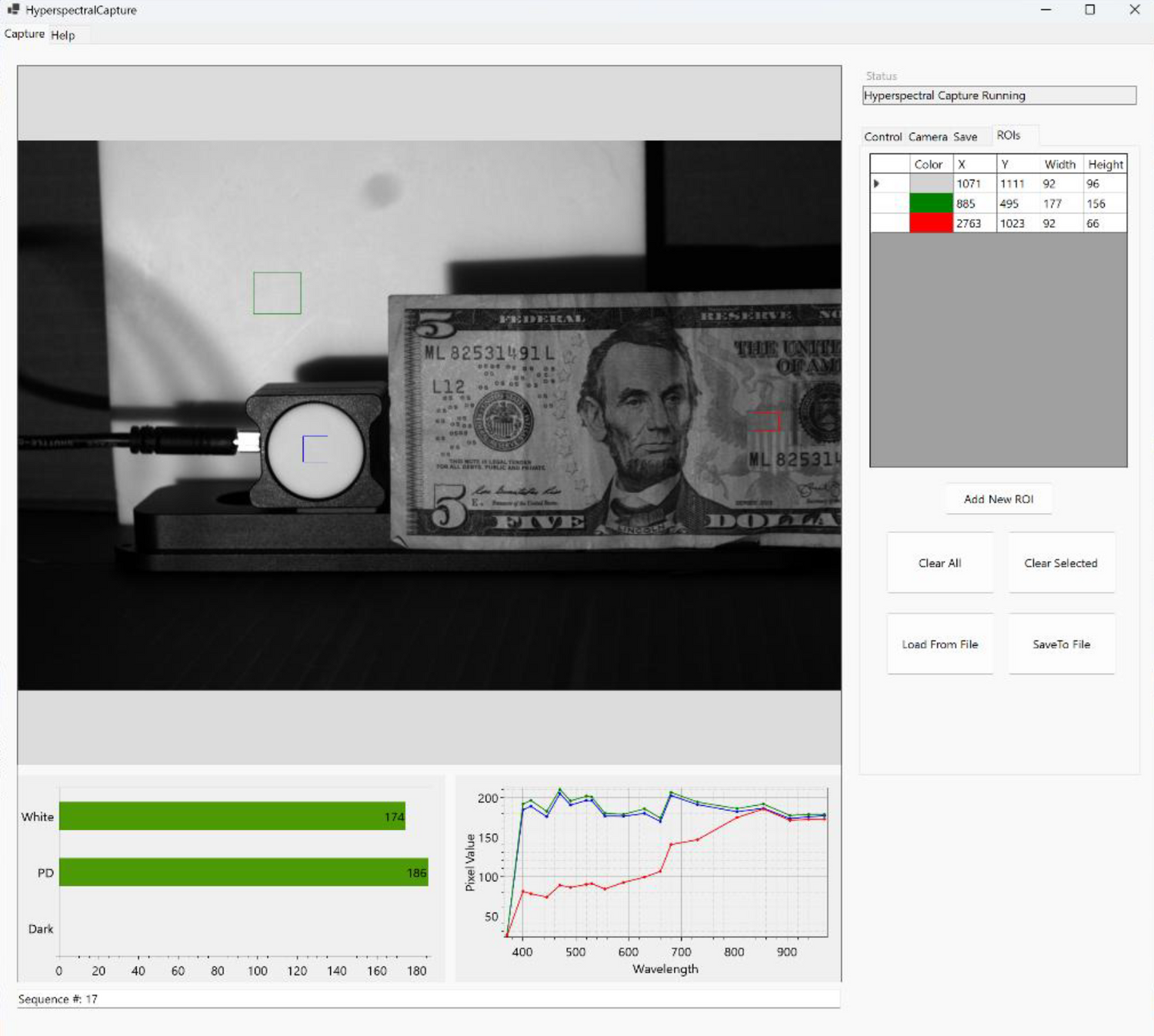Click the Add New ROI button
Screen dimensions: 1154x1036
999,499
